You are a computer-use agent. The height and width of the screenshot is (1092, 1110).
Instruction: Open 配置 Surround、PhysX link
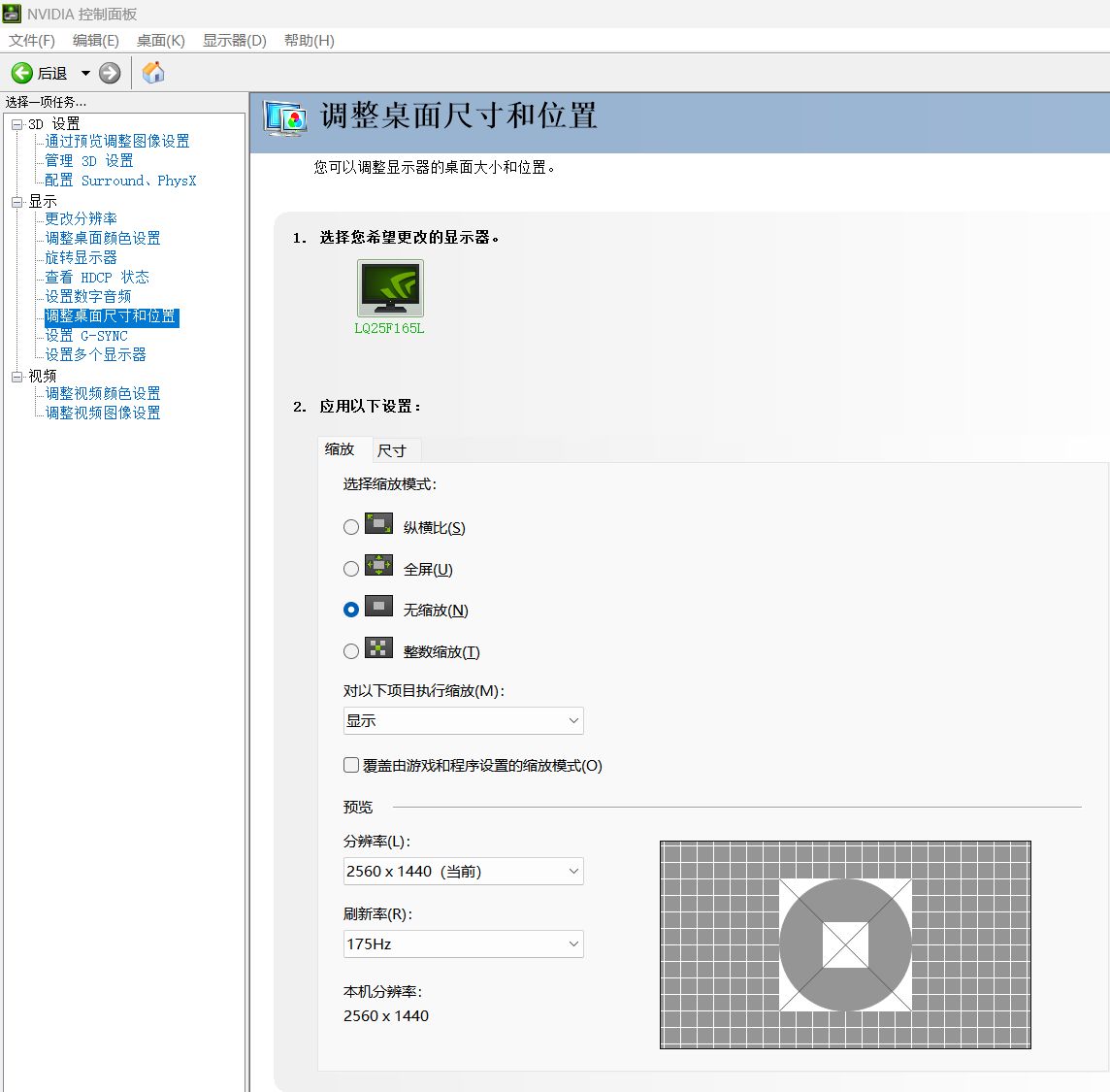coord(120,181)
